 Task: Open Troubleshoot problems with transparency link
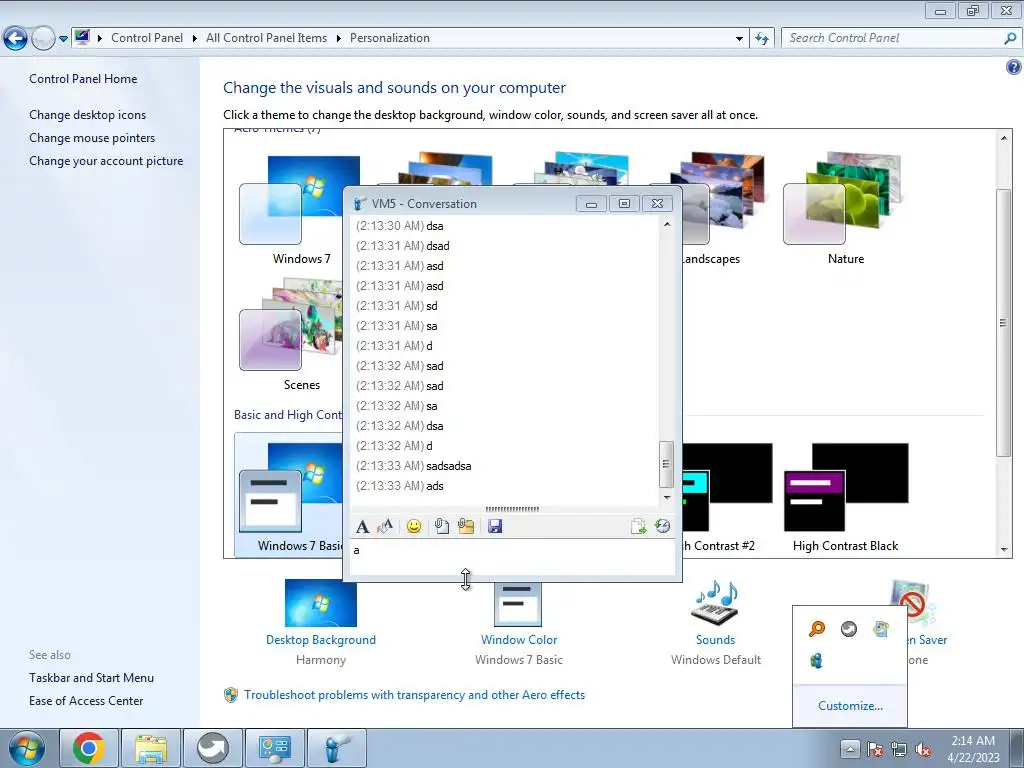click(x=414, y=695)
